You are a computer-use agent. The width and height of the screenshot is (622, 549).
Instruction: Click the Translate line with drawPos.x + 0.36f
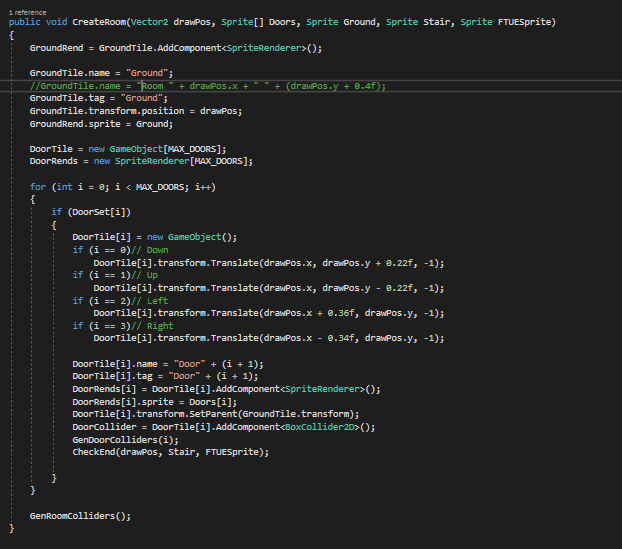click(x=269, y=313)
